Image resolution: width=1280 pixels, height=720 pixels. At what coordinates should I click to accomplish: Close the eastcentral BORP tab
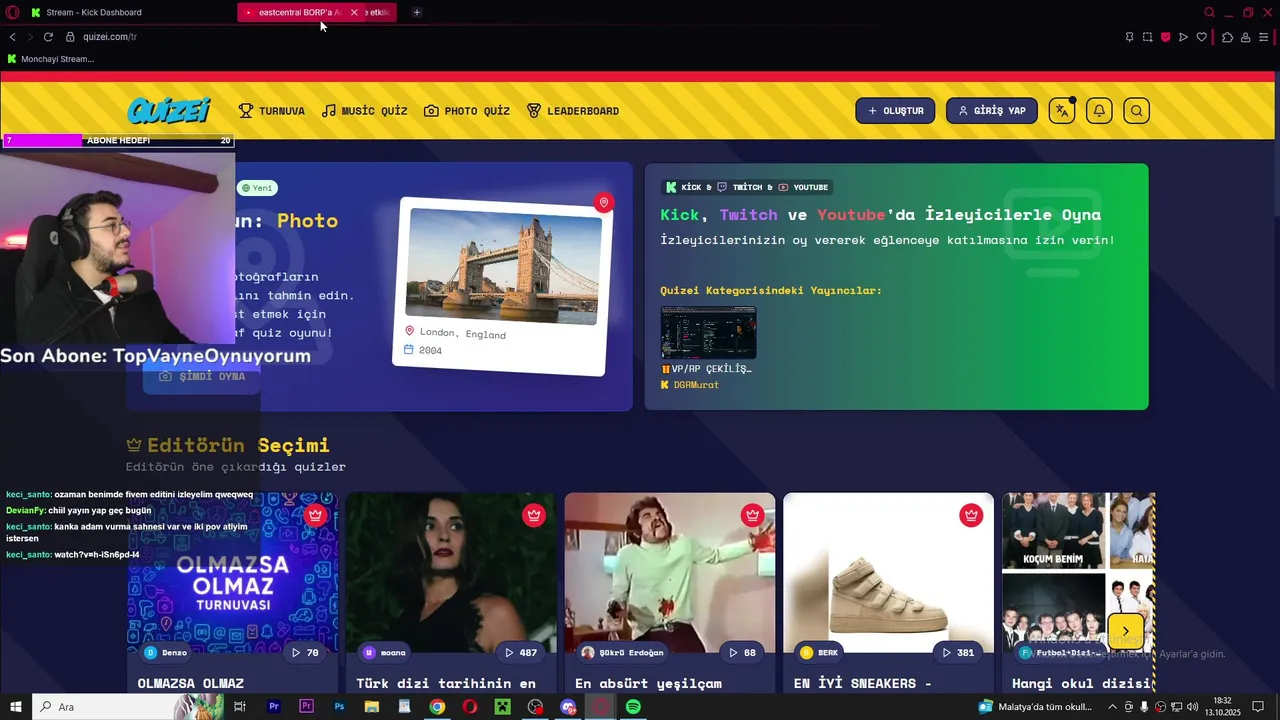[354, 12]
